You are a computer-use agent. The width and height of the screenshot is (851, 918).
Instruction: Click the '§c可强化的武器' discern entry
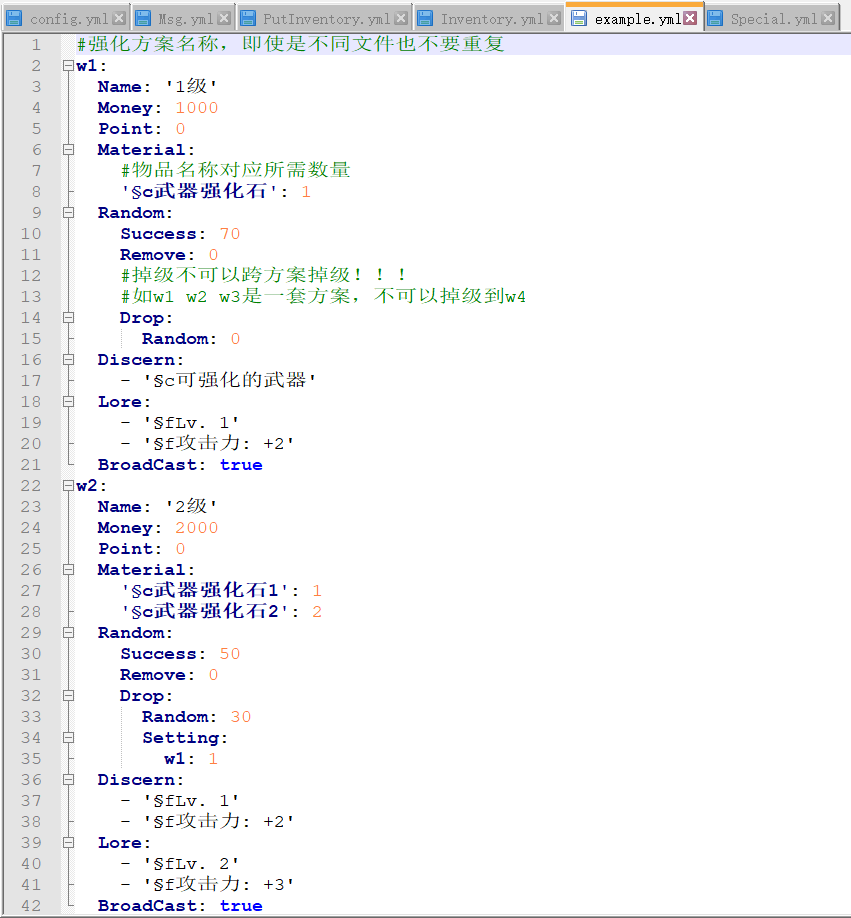[230, 381]
